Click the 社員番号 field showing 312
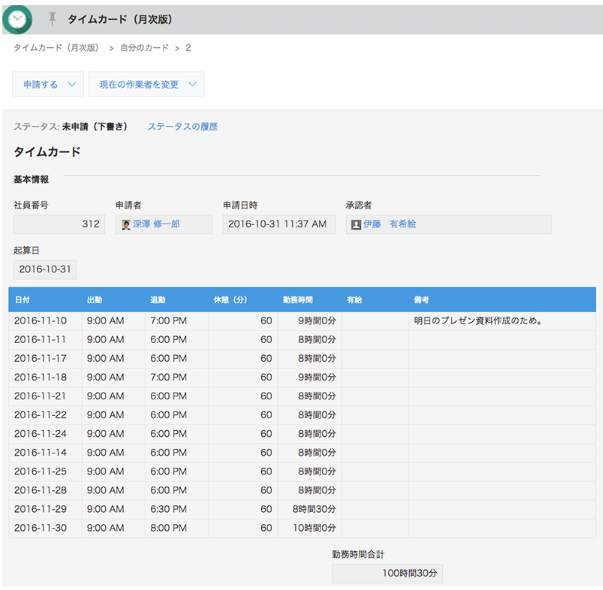 click(58, 225)
